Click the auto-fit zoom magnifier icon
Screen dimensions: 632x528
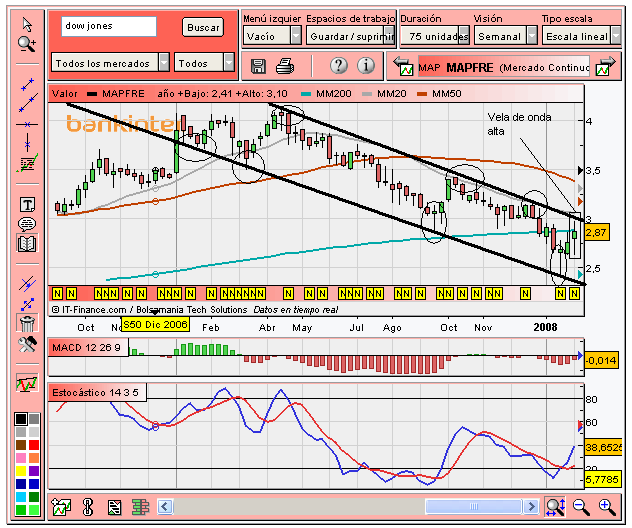[x=555, y=507]
